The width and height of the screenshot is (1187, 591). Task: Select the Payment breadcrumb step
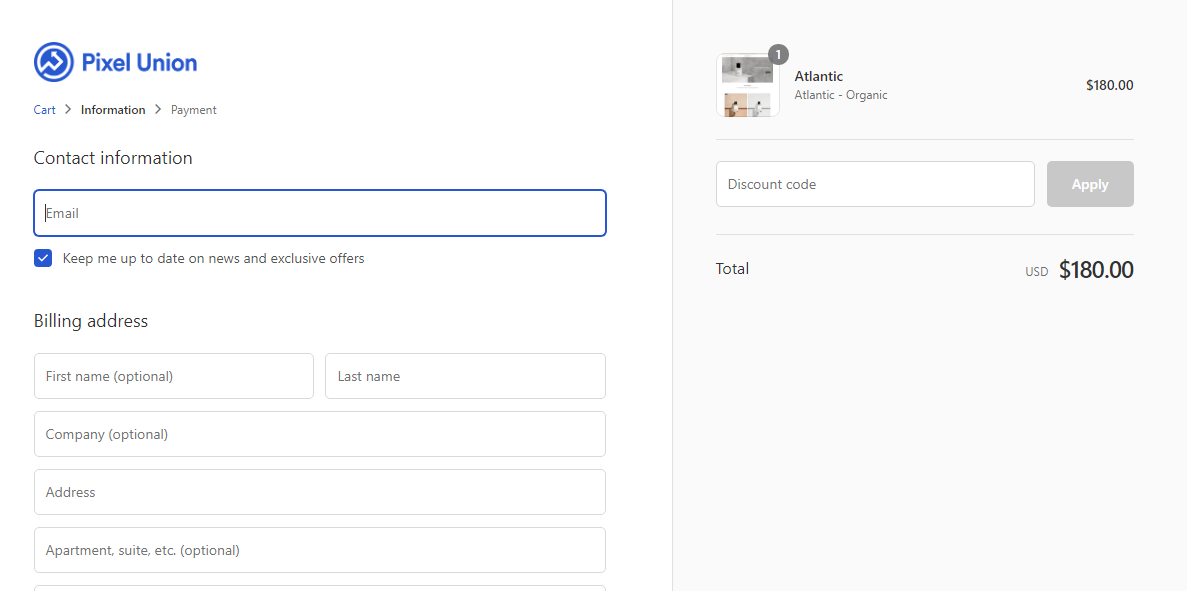click(x=194, y=110)
